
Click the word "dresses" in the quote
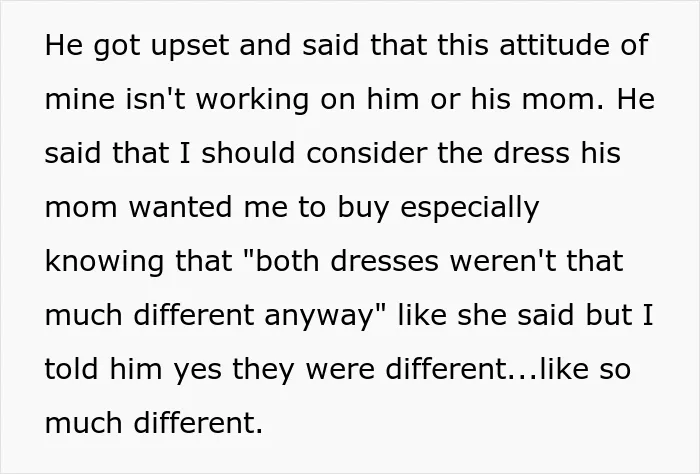pyautogui.click(x=384, y=261)
